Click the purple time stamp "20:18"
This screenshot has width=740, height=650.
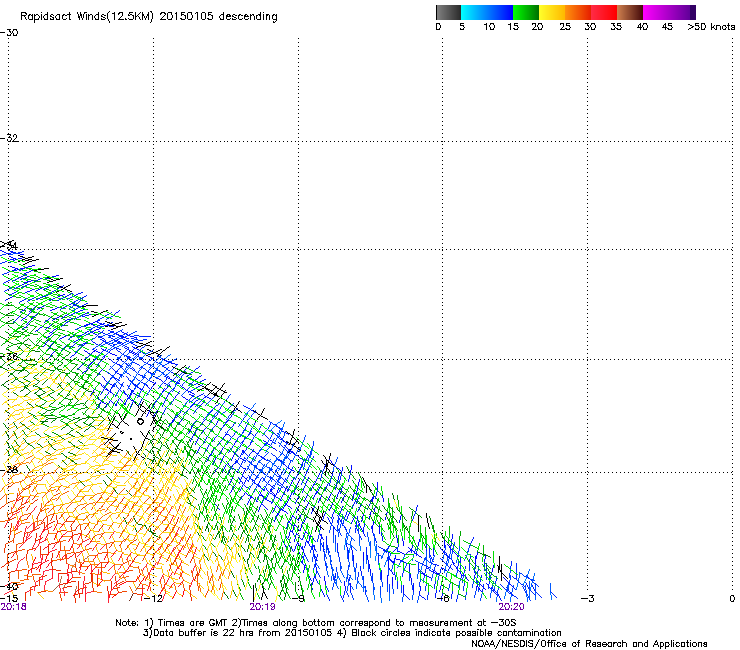pos(14,607)
